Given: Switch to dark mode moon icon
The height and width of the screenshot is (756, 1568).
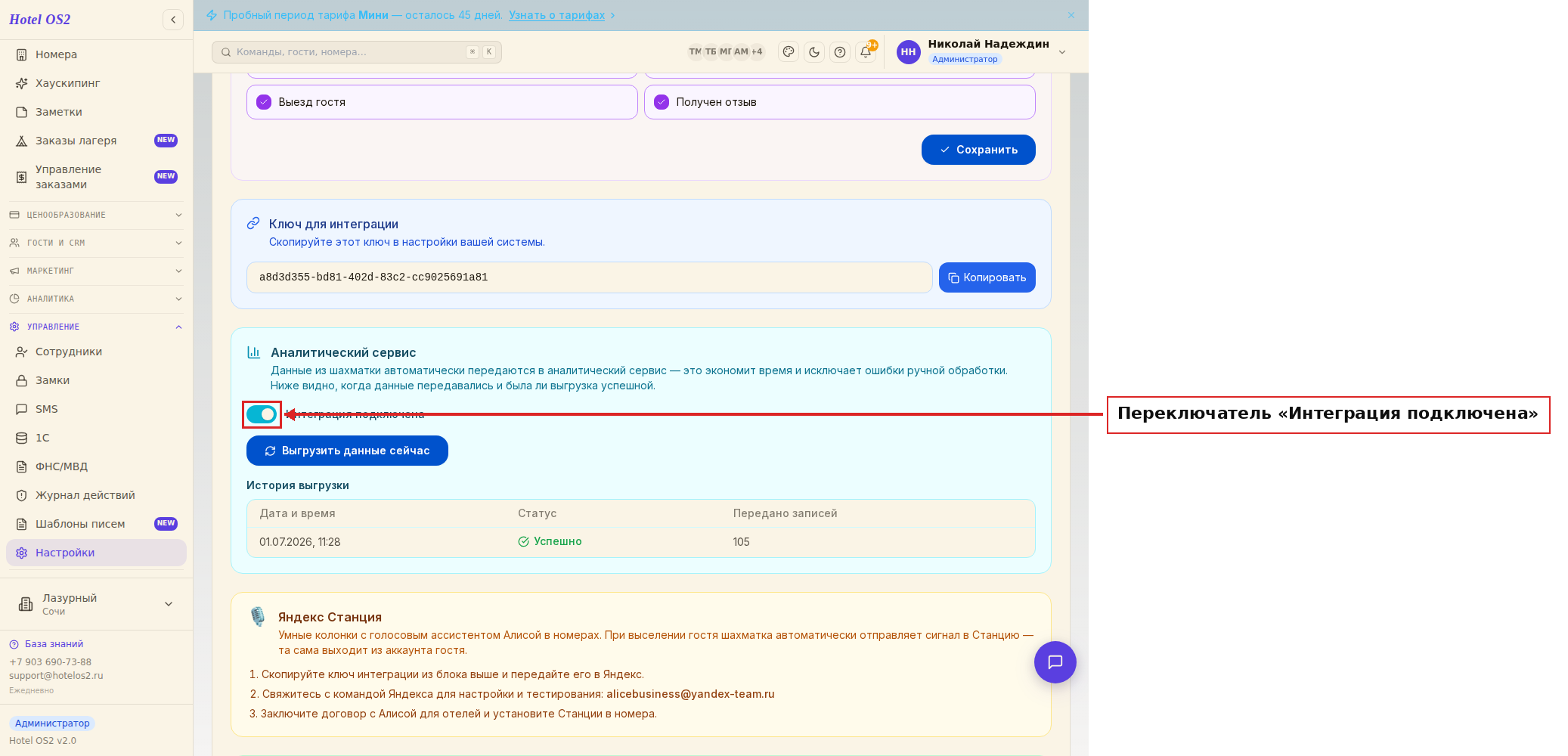Looking at the screenshot, I should click(814, 52).
